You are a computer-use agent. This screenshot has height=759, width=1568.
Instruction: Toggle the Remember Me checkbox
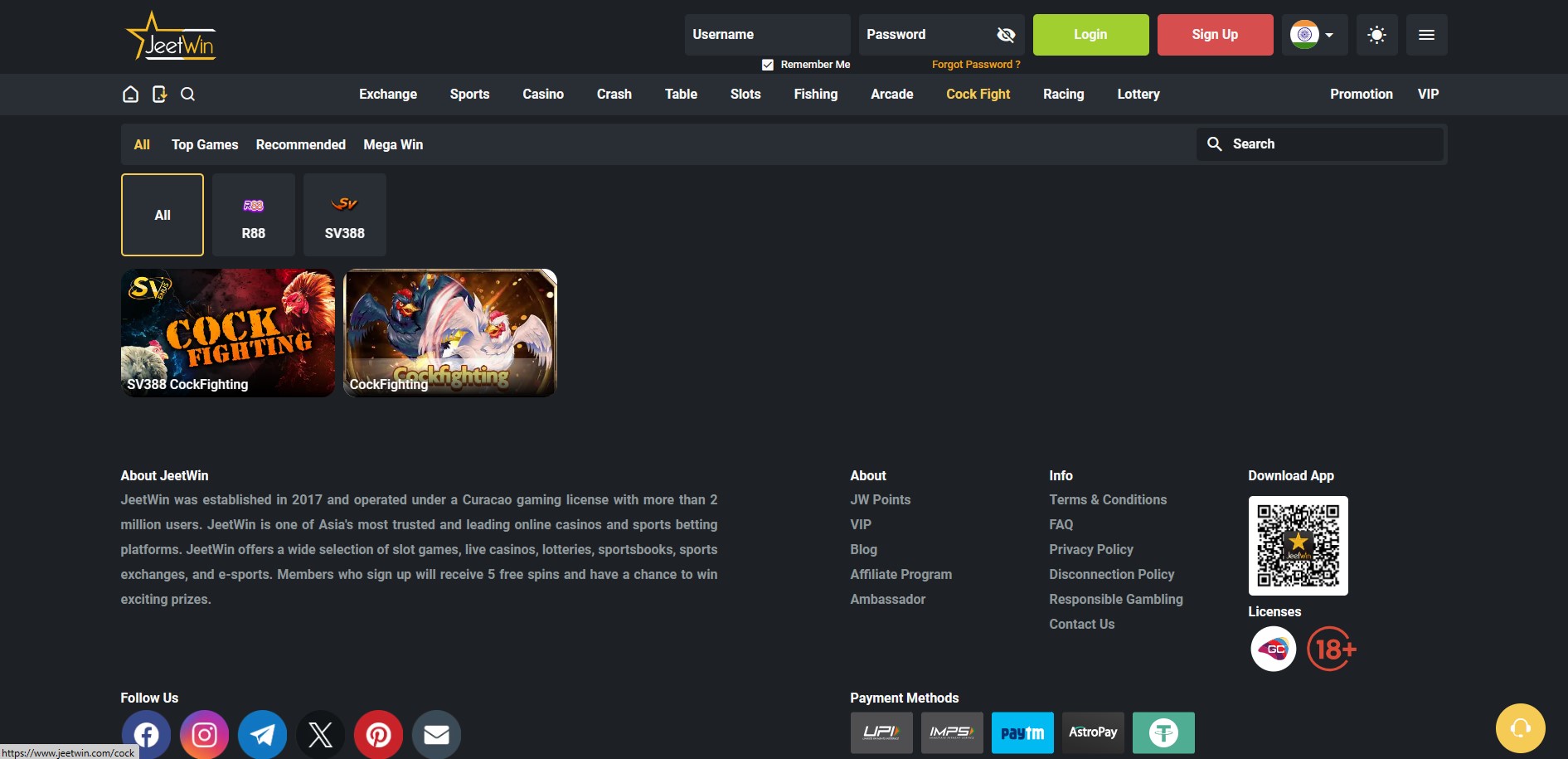(768, 65)
